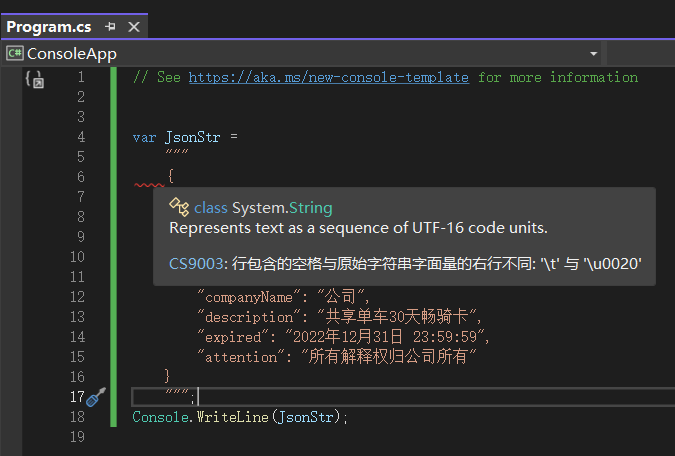Open the CS9003 error code link

(x=196, y=264)
